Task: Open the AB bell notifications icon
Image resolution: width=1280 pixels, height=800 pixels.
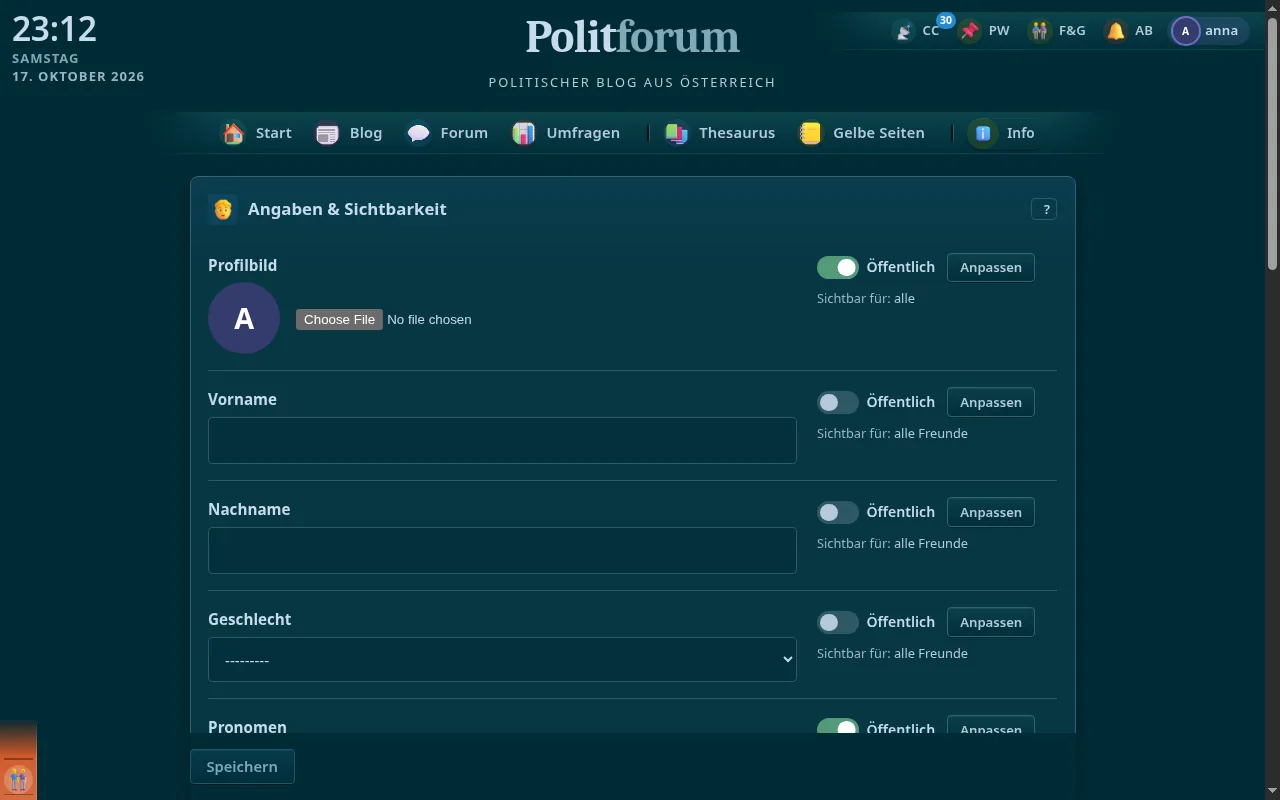Action: [x=1116, y=31]
